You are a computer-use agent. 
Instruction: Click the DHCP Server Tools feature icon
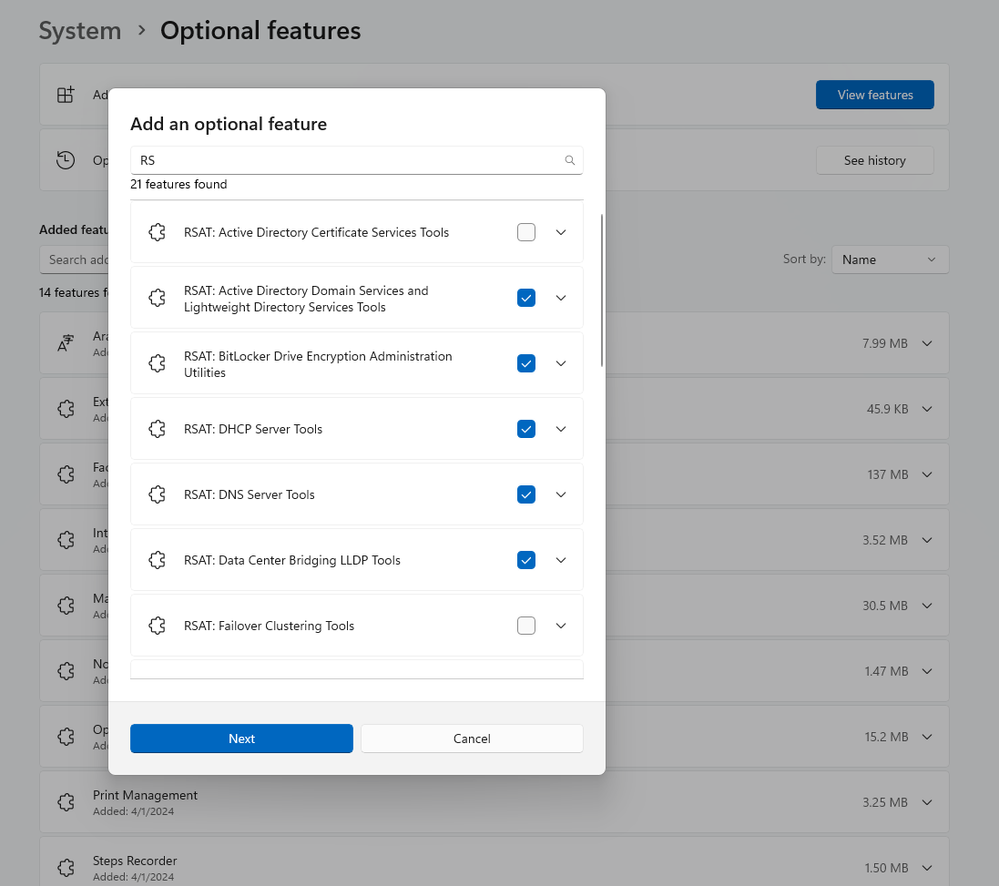click(x=157, y=429)
